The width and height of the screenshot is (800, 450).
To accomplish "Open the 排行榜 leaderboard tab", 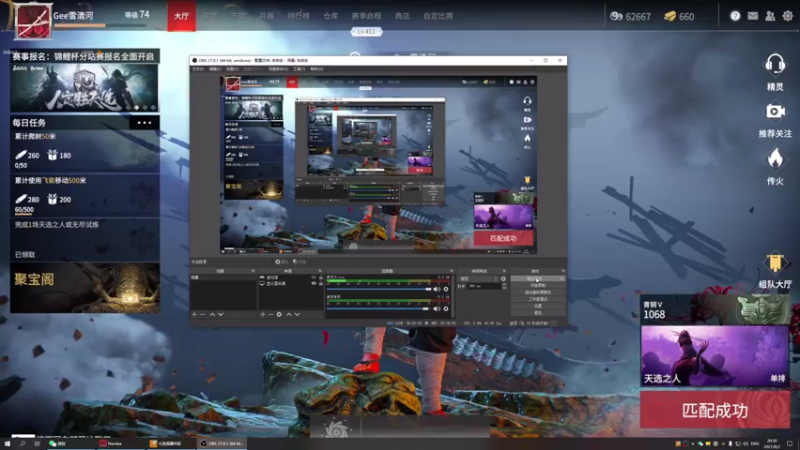I will click(x=298, y=16).
